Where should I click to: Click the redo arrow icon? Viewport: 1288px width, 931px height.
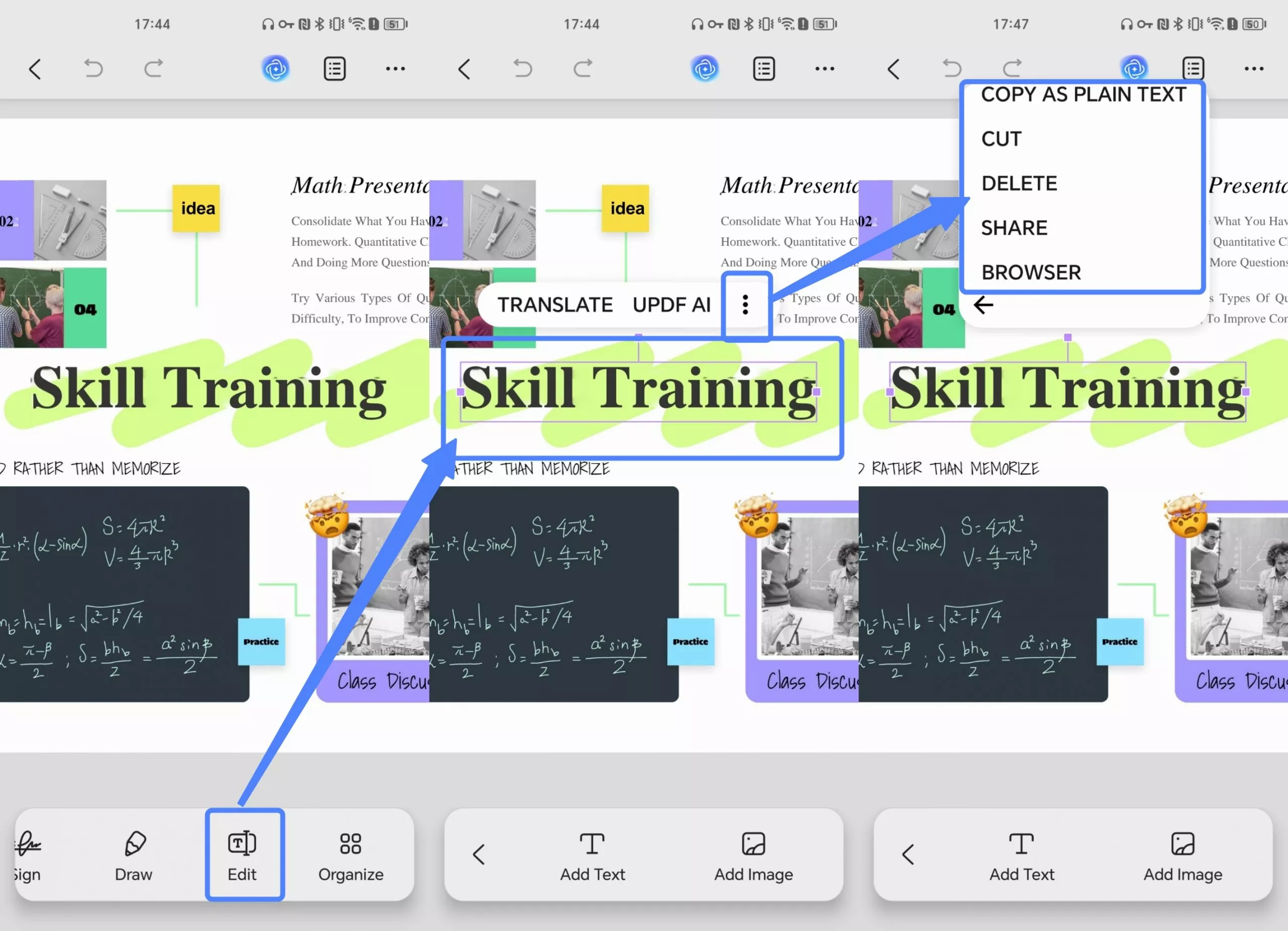[x=153, y=69]
